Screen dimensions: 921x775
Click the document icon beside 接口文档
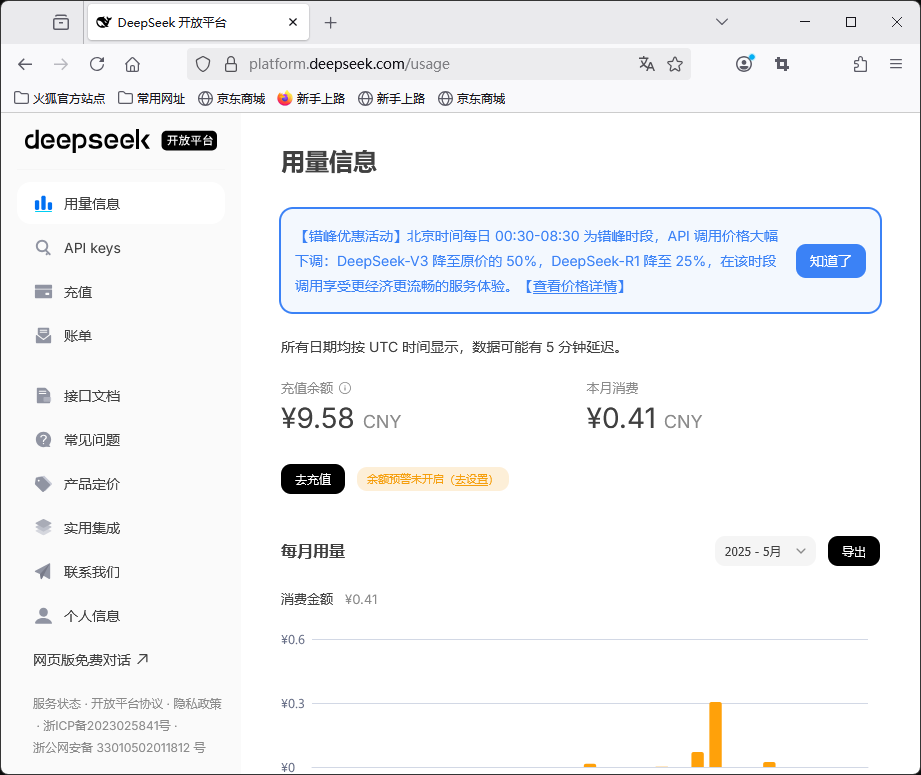43,395
